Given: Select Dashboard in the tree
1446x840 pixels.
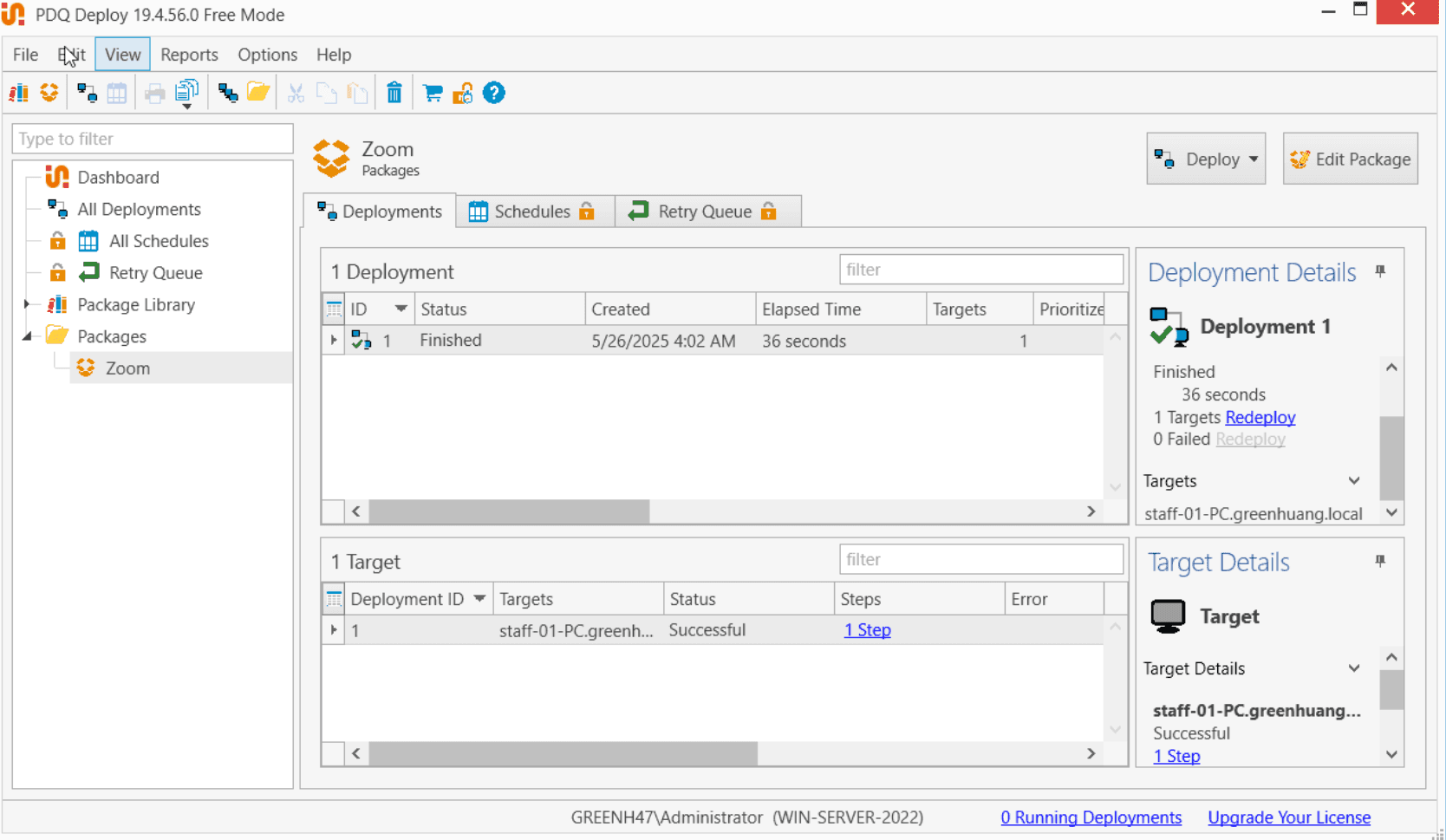Looking at the screenshot, I should pos(118,178).
